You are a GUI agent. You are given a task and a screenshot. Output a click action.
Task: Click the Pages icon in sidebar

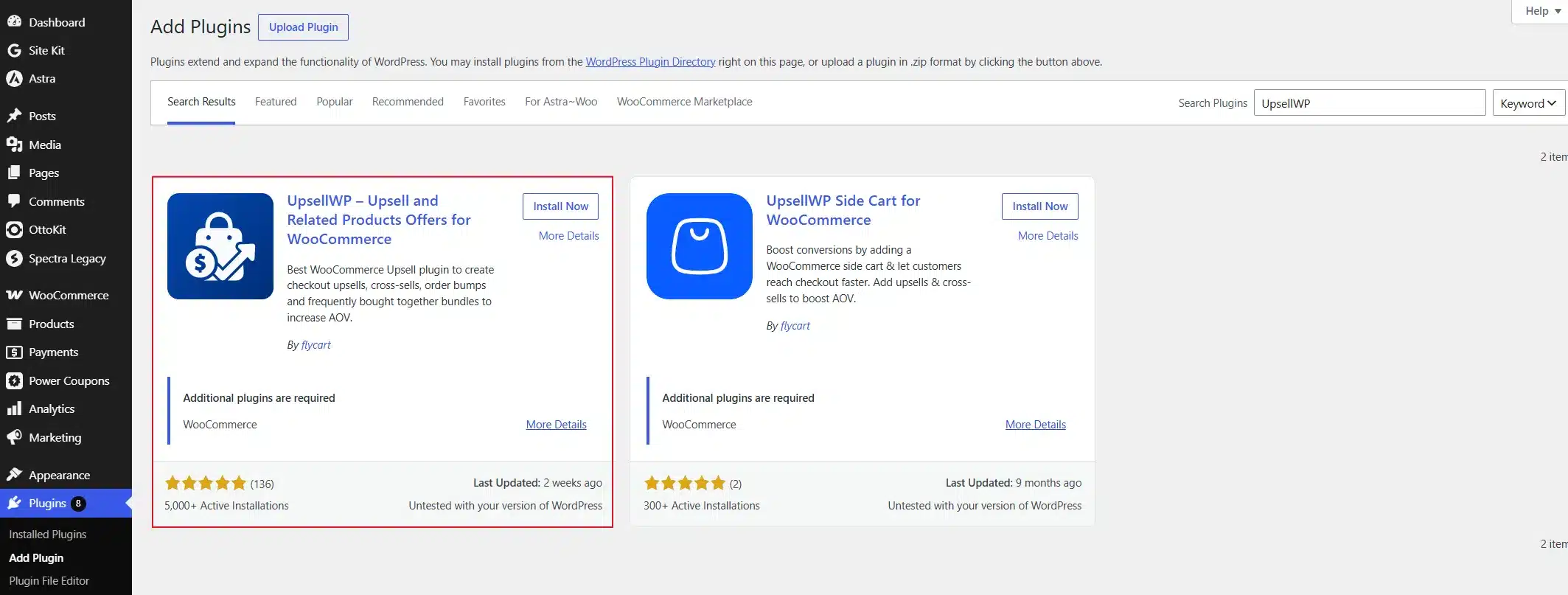tap(14, 173)
